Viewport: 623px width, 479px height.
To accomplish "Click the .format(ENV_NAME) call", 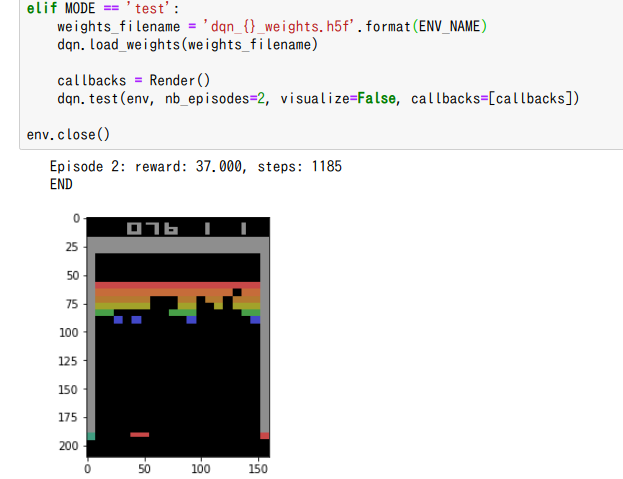I will [x=422, y=27].
